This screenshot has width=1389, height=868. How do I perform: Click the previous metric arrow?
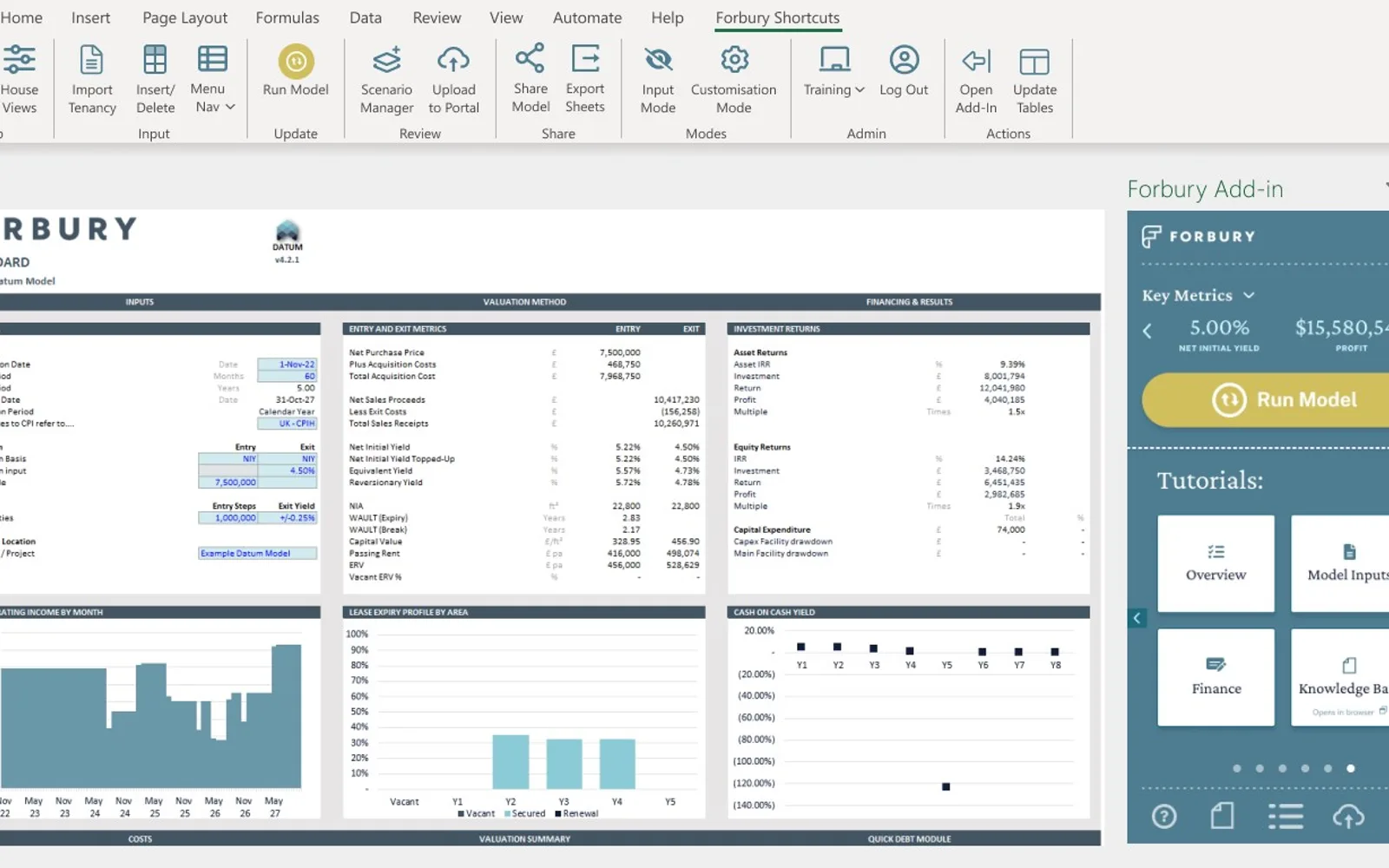click(1147, 331)
